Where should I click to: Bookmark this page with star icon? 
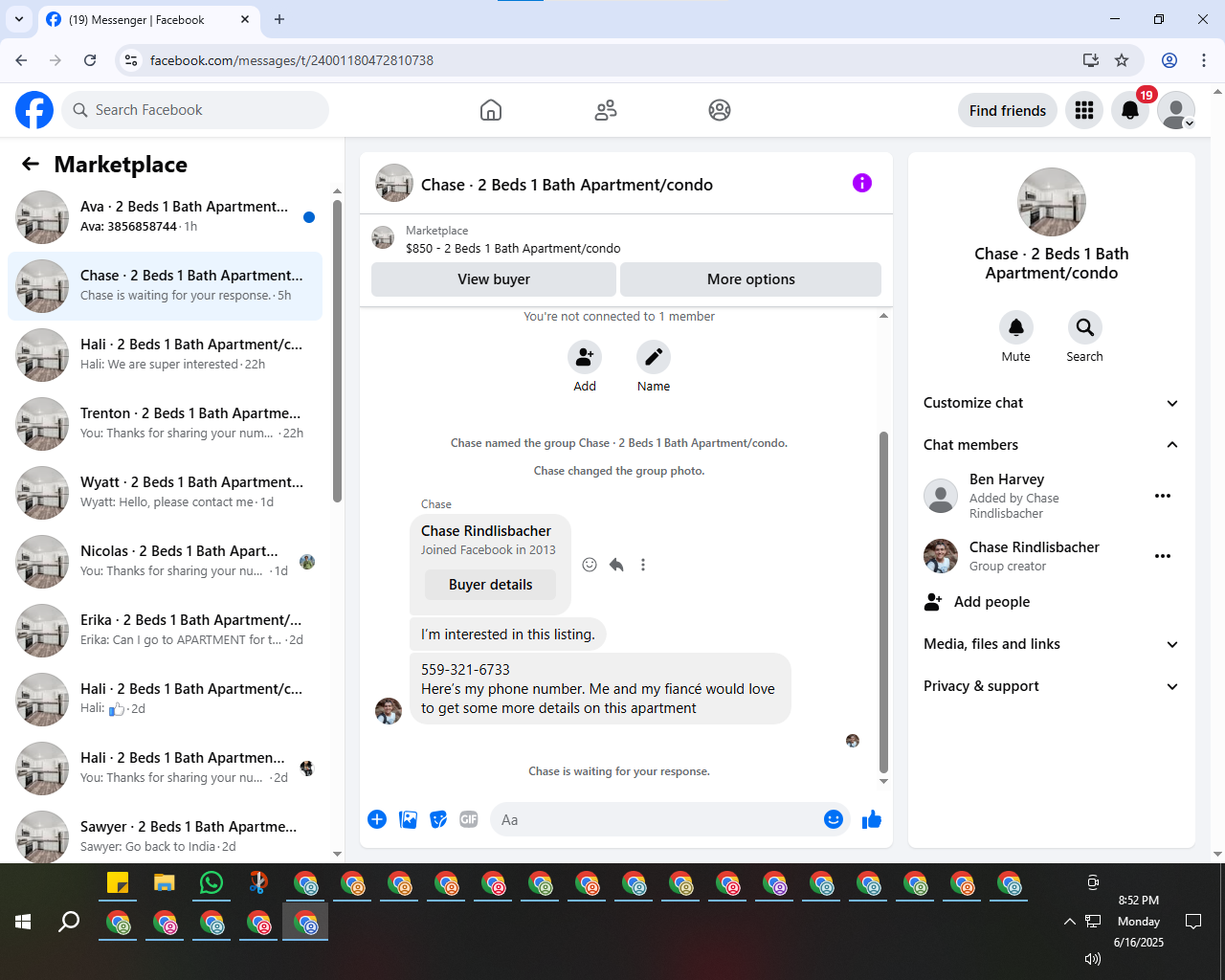[x=1122, y=60]
